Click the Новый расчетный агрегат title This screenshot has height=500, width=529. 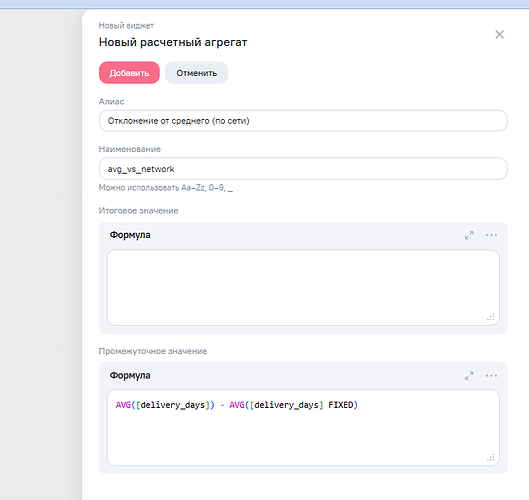[173, 43]
